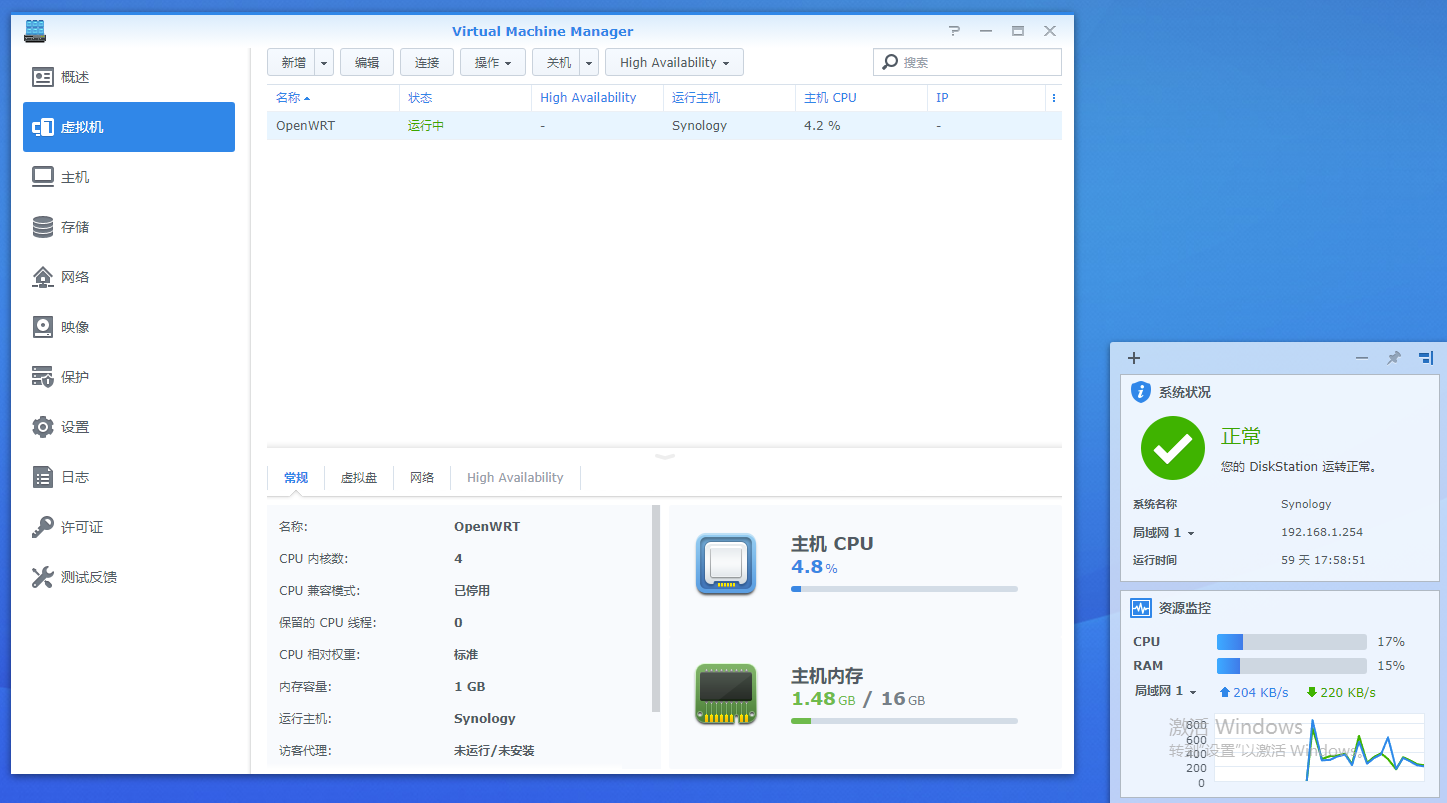Open the 存储 storage section

point(129,227)
